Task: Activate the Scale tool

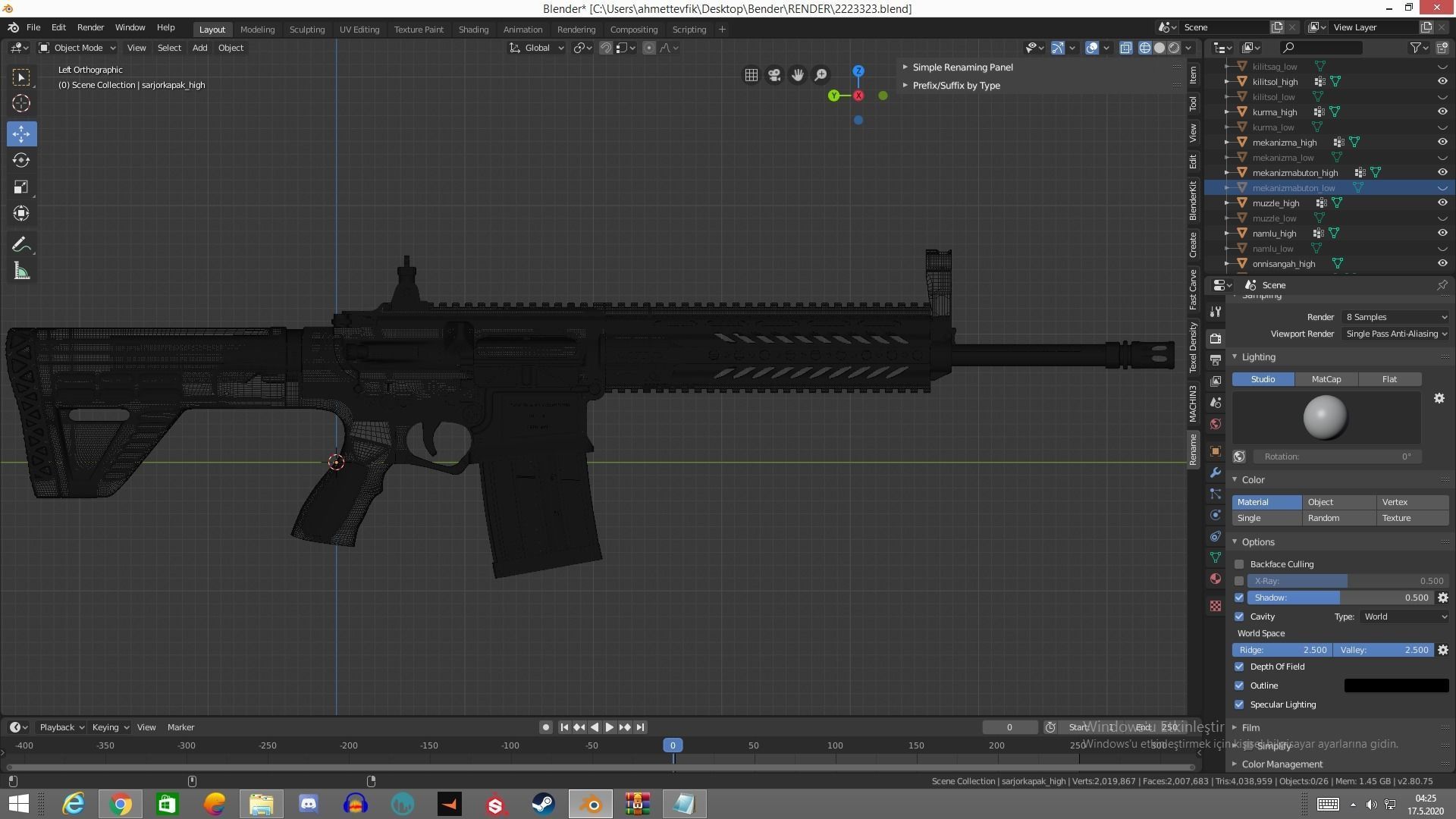Action: pyautogui.click(x=21, y=187)
